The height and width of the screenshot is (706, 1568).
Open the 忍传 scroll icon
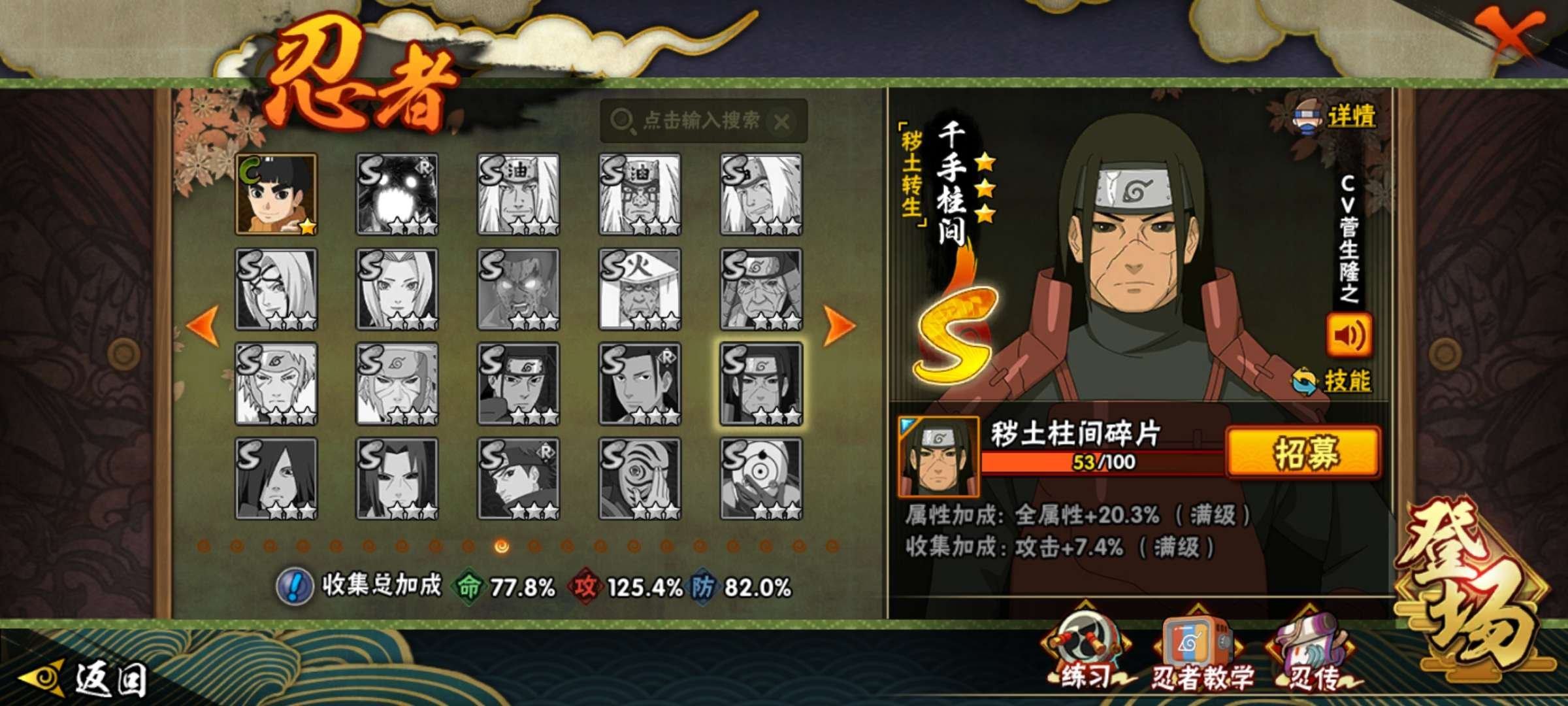pos(1315,654)
